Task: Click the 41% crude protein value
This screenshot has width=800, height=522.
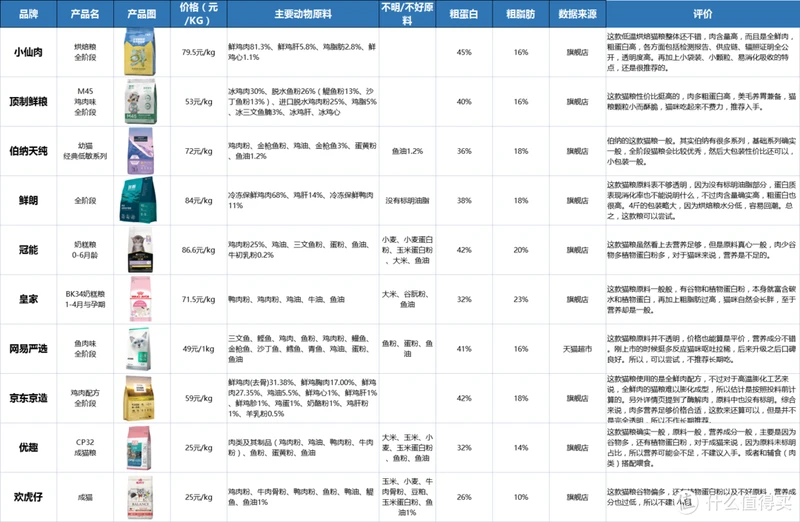Action: pos(464,349)
